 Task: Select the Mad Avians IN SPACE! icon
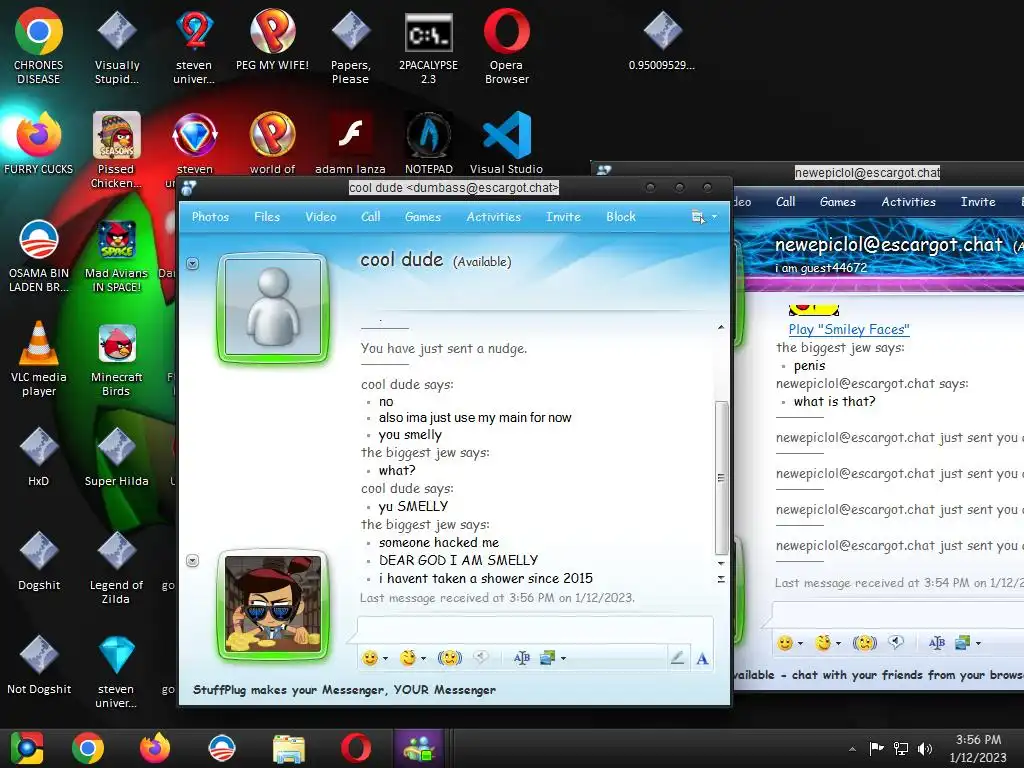tap(116, 256)
